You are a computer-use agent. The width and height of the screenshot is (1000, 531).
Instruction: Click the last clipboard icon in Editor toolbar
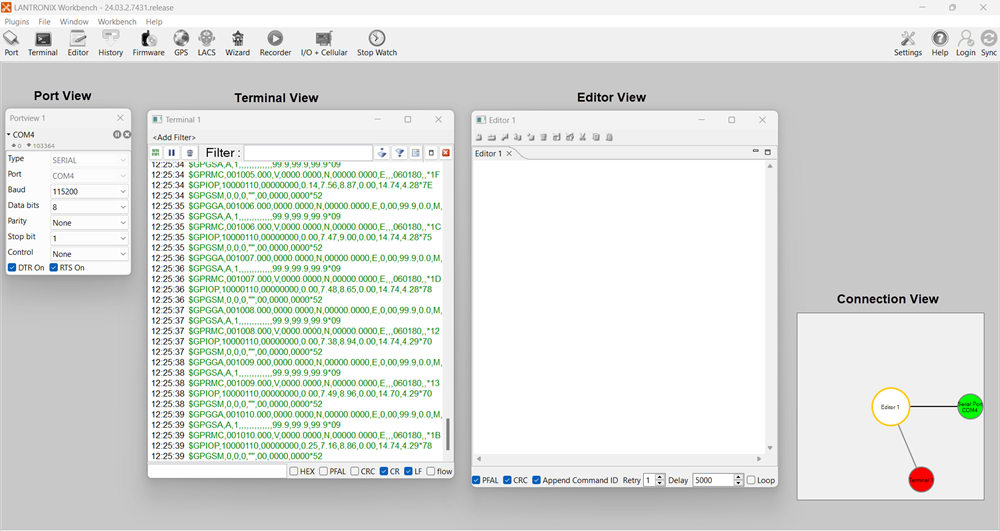(x=609, y=137)
